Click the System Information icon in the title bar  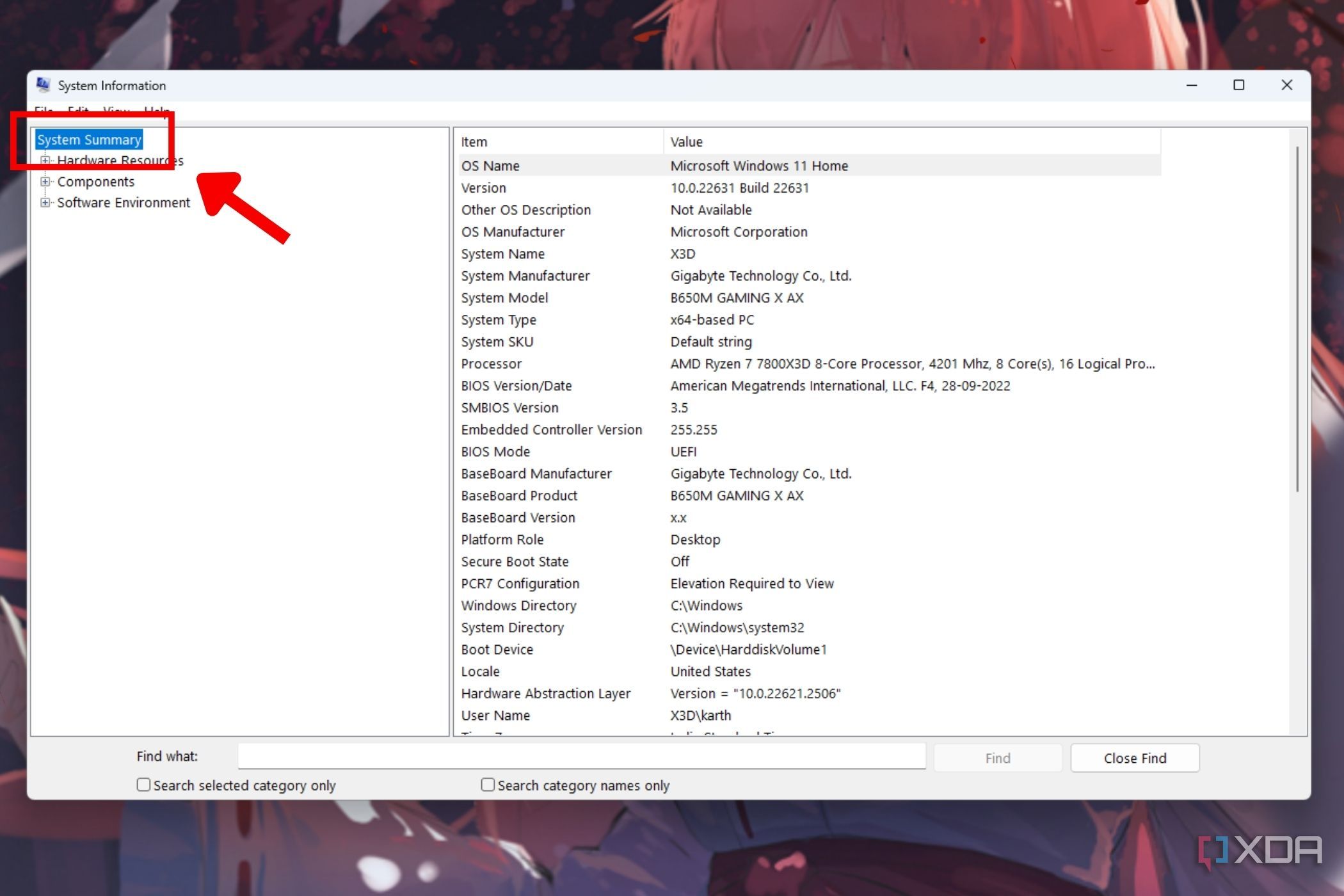(42, 85)
